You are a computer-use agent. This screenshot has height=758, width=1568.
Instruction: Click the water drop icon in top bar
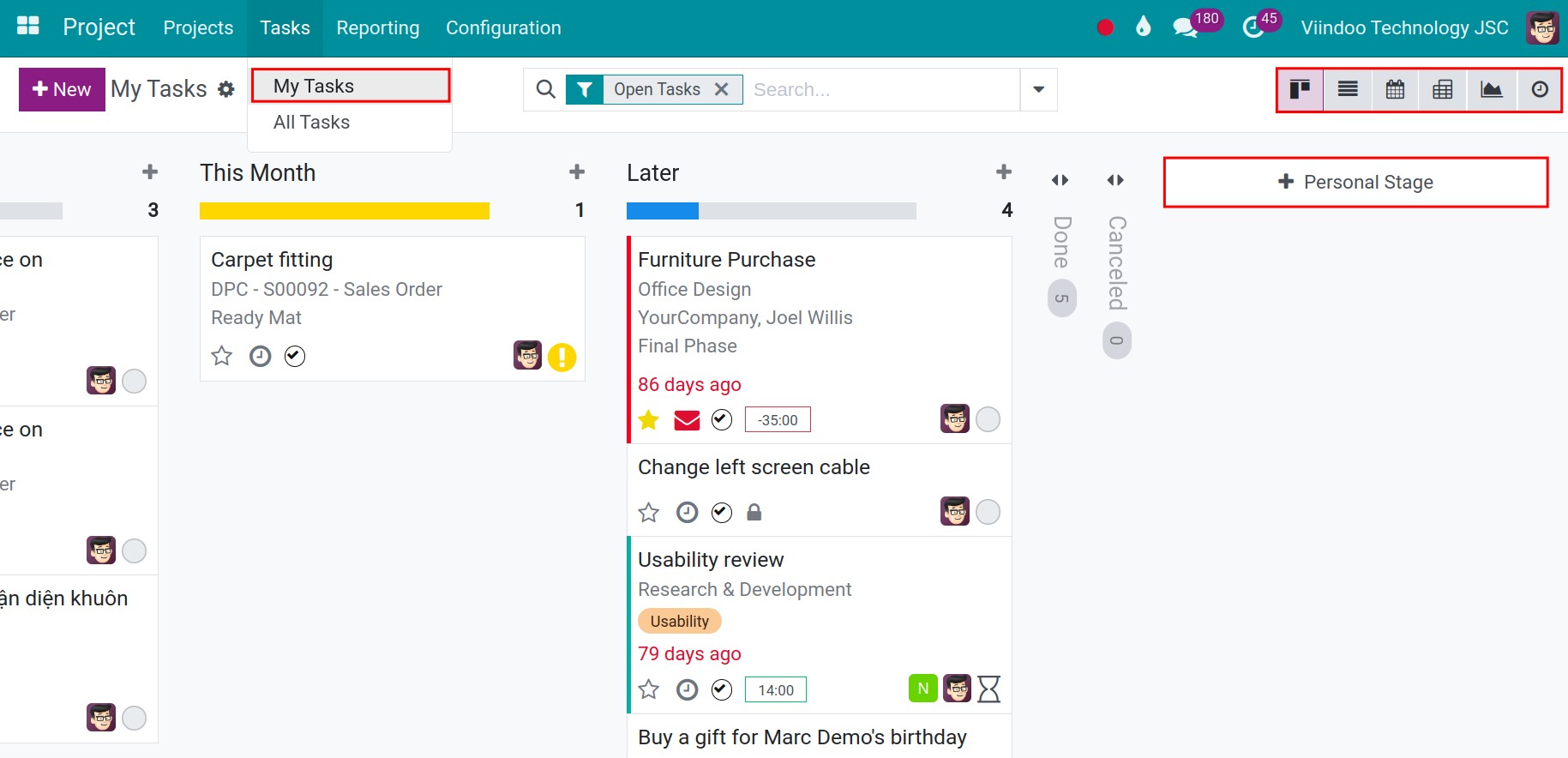click(x=1143, y=27)
